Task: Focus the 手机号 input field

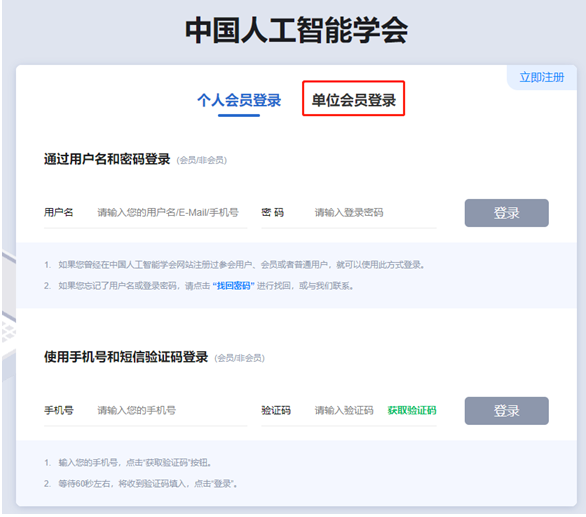Action: pyautogui.click(x=172, y=410)
